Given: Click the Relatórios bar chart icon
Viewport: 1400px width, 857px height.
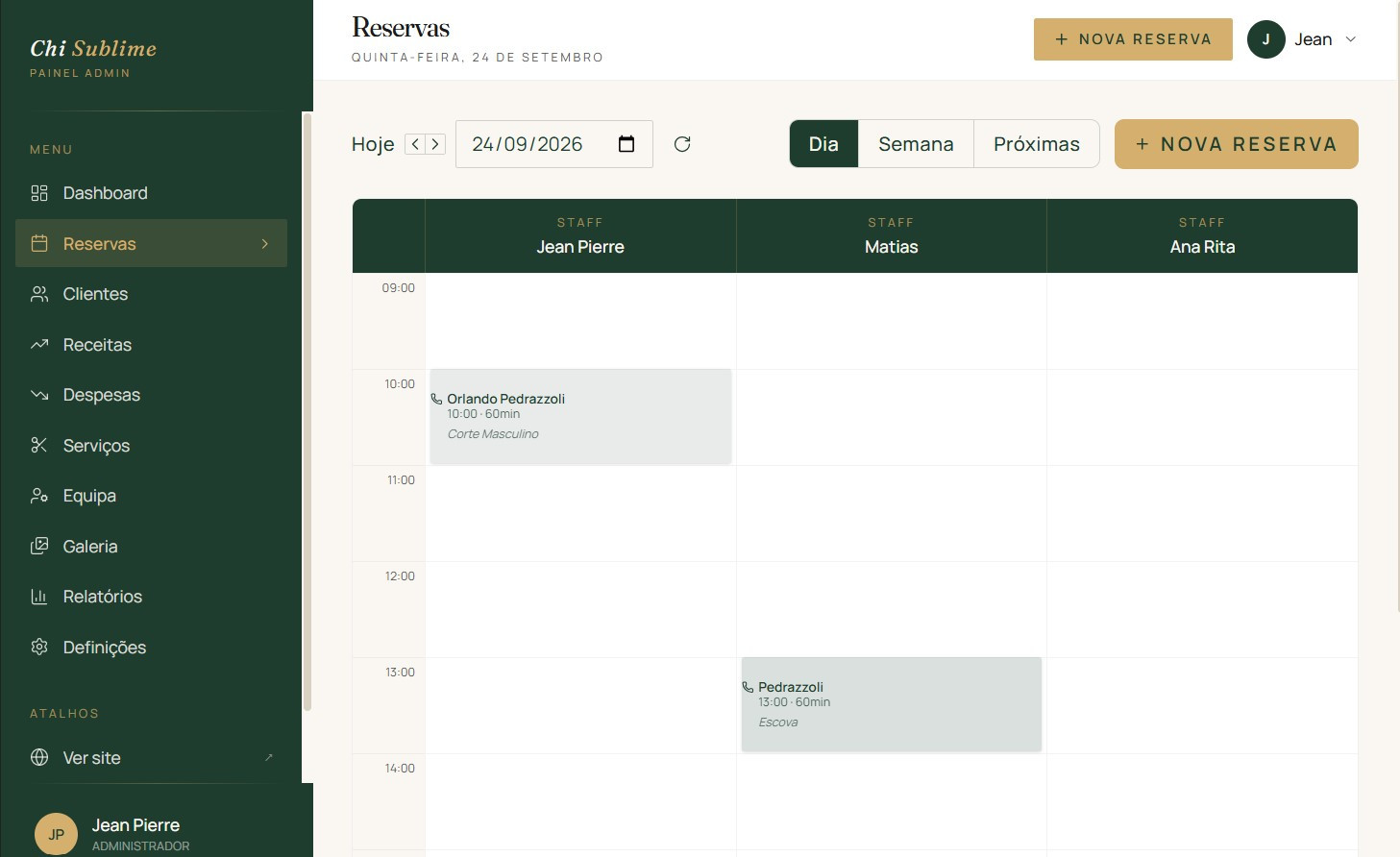Looking at the screenshot, I should coord(39,597).
